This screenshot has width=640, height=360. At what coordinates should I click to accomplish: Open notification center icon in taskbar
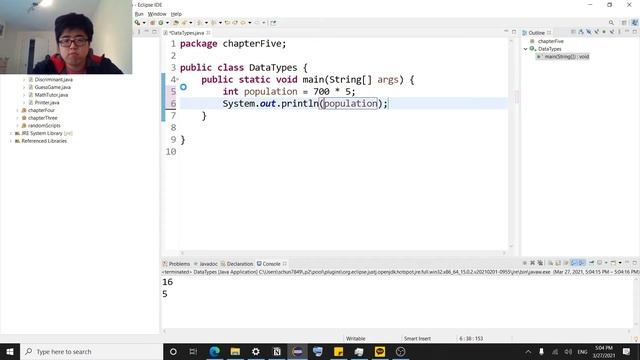click(x=627, y=351)
